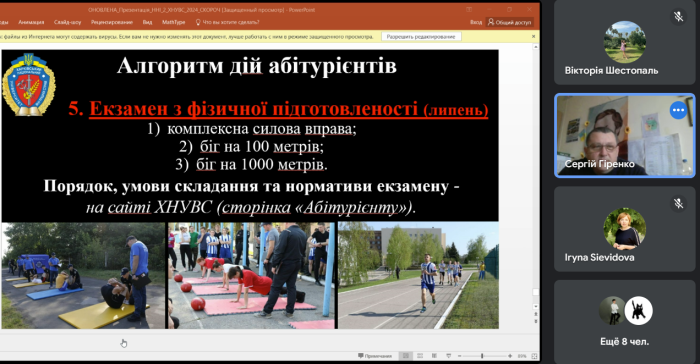Switch to Reading view
The image size is (700, 364).
(434, 356)
